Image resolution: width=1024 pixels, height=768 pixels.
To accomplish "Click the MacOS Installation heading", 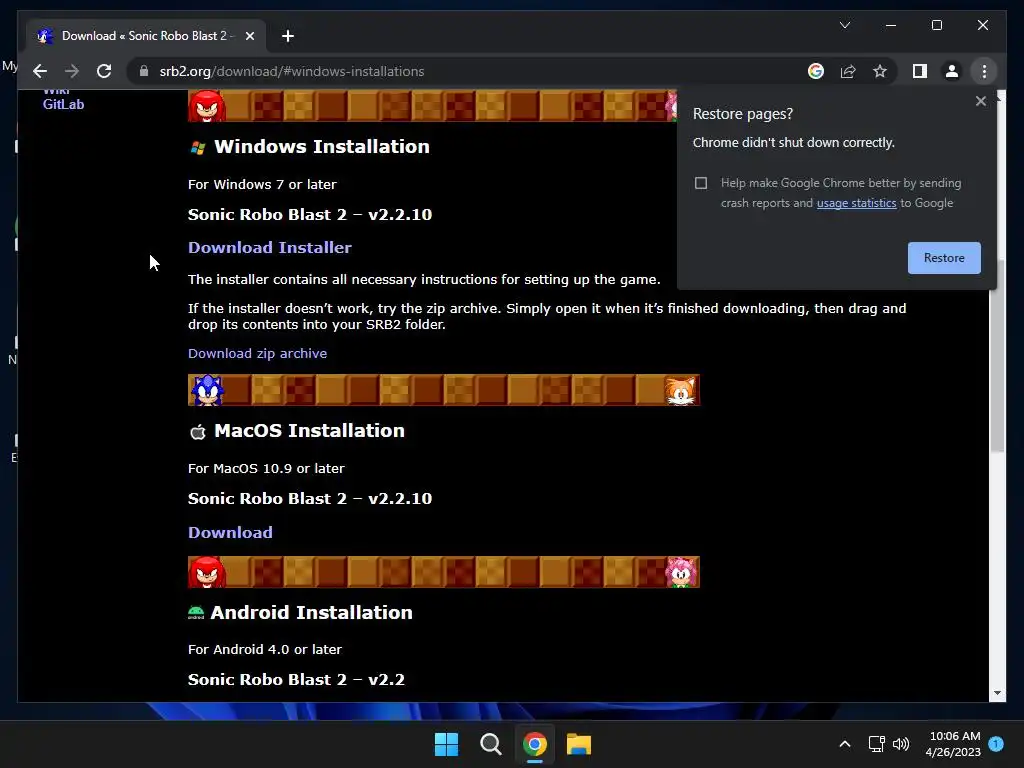I will pyautogui.click(x=310, y=430).
